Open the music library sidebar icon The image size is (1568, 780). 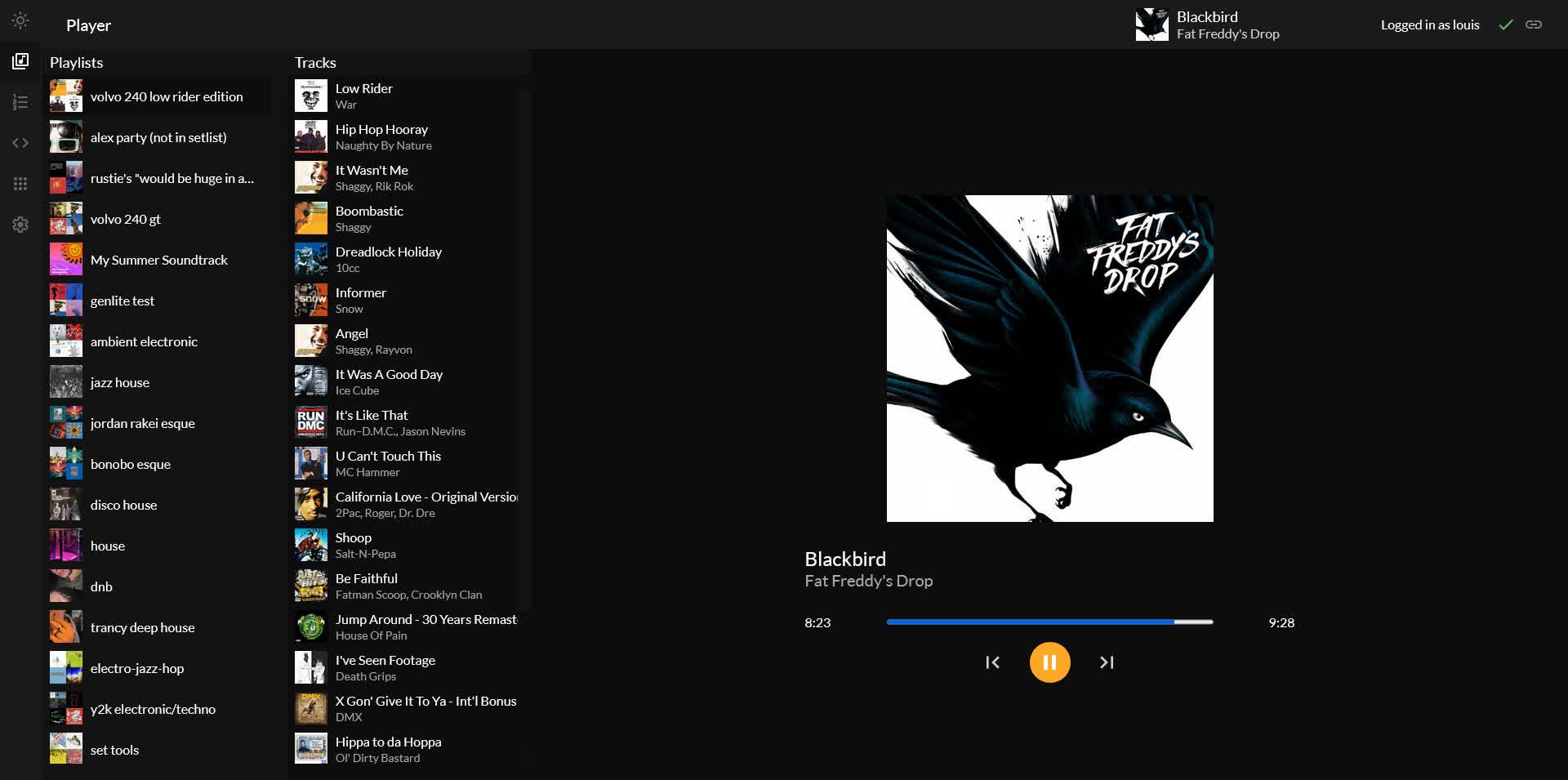tap(20, 61)
